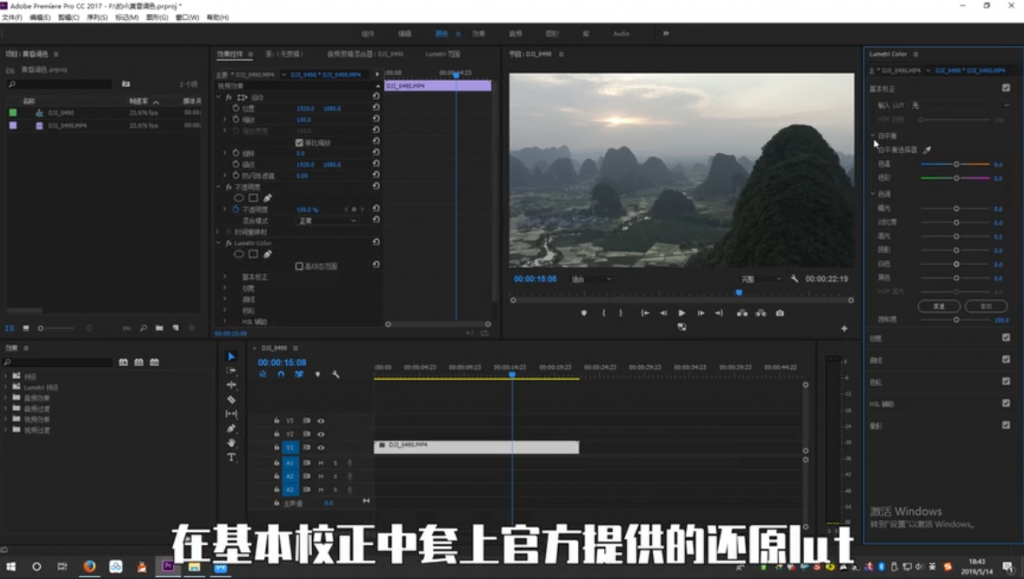Open the 混合模式 blend mode dropdown
The height and width of the screenshot is (579, 1024).
(x=327, y=220)
